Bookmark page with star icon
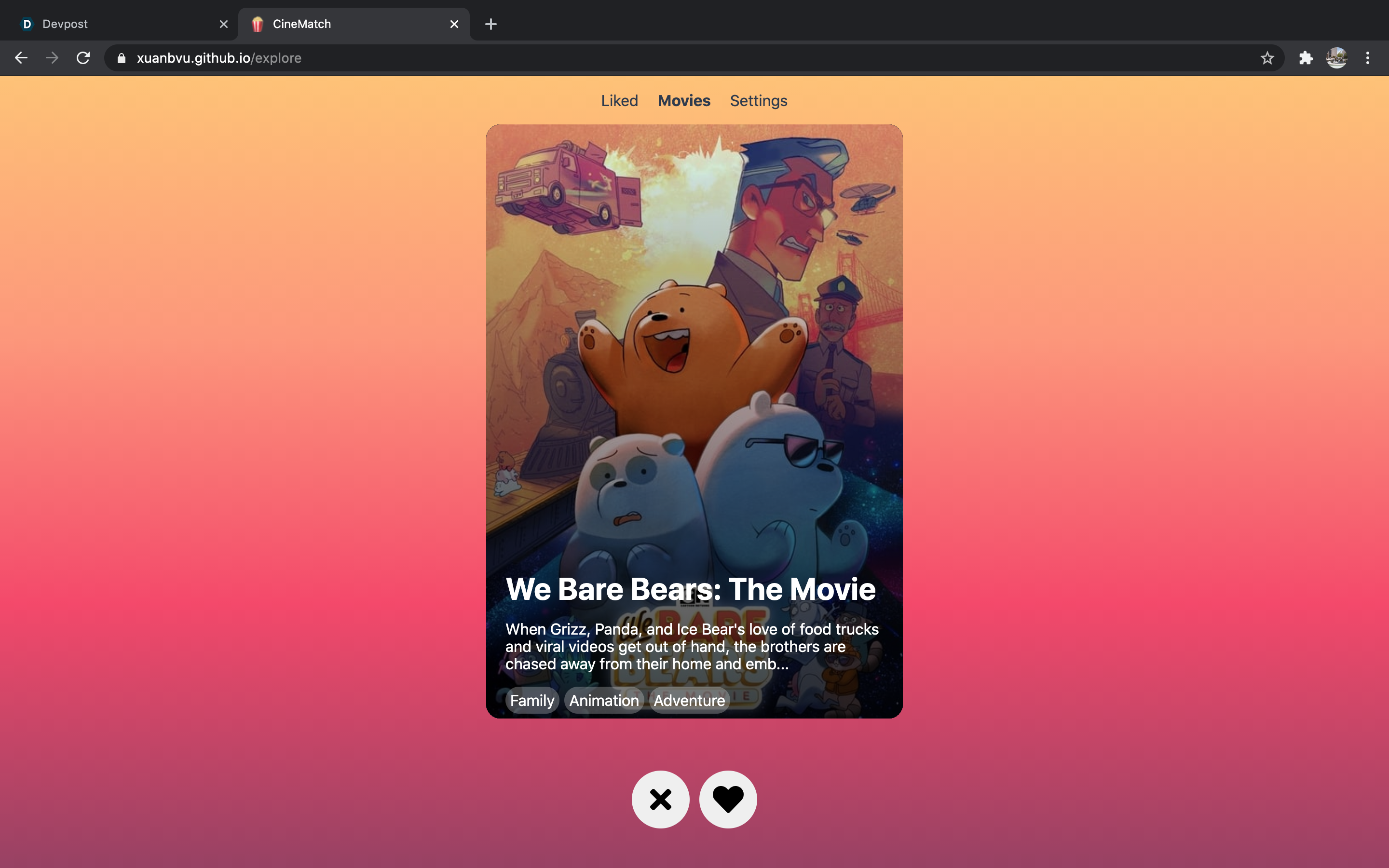Viewport: 1389px width, 868px height. [1267, 58]
